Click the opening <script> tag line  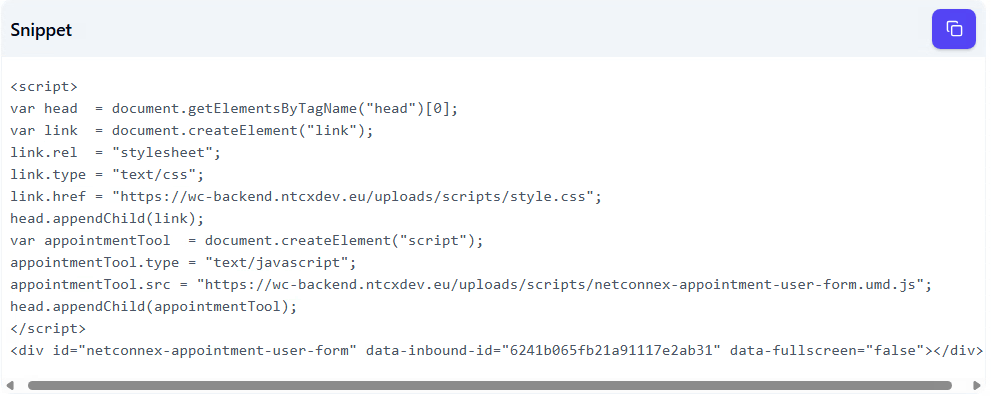(x=44, y=87)
